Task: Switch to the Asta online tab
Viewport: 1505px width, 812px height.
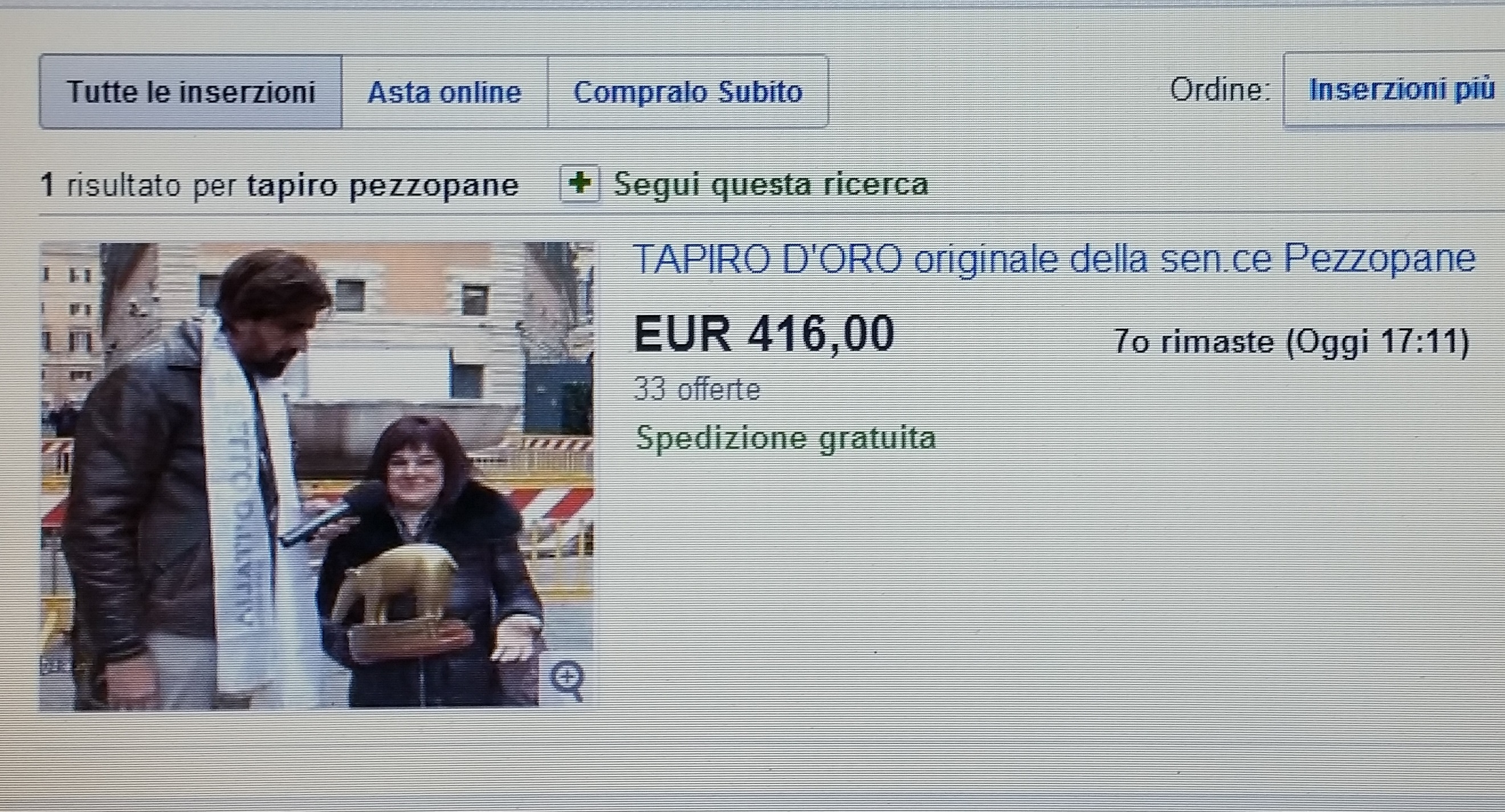Action: coord(444,92)
